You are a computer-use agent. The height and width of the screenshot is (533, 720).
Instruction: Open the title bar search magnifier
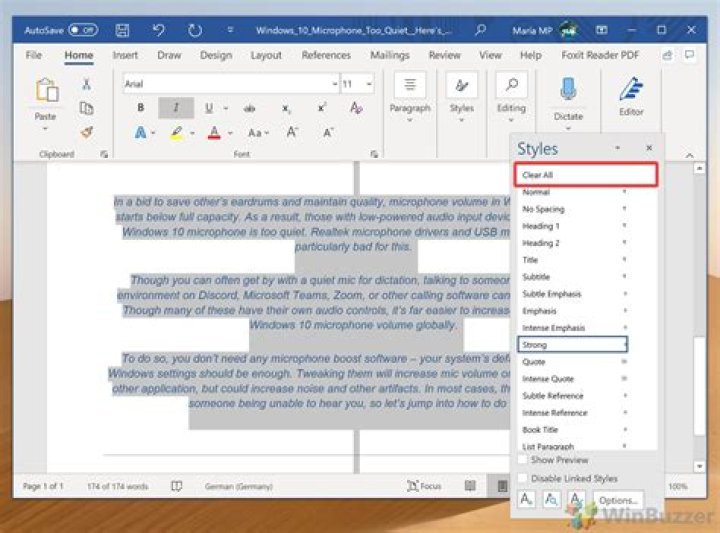(x=480, y=30)
